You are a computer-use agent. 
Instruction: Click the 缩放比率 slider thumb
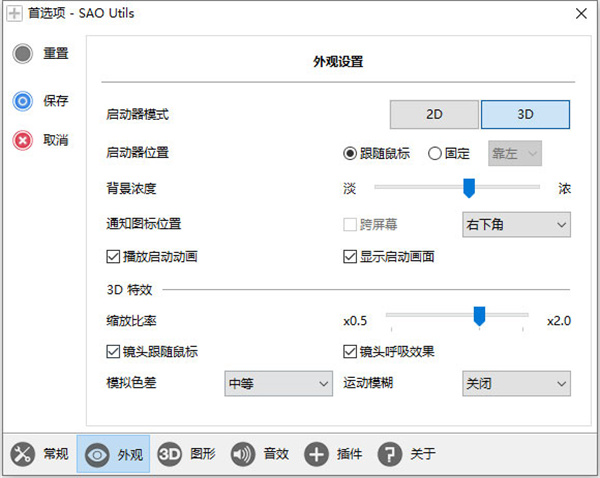point(479,316)
